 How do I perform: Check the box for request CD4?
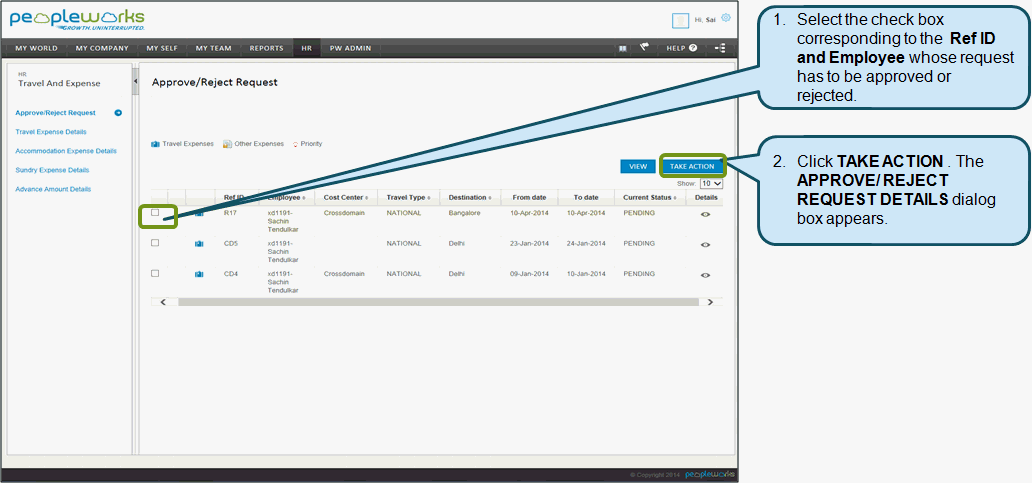(155, 273)
